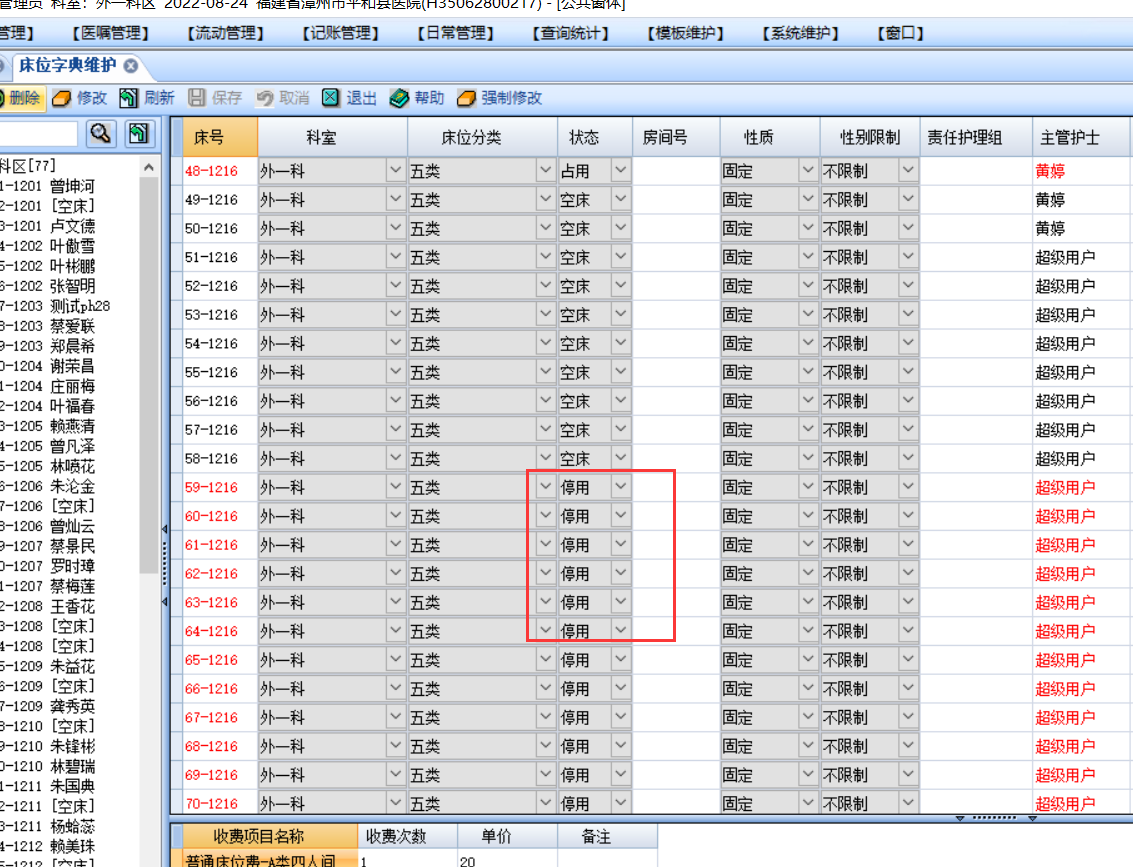
Task: Close the 床位字典维护 tab
Action: [x=131, y=66]
